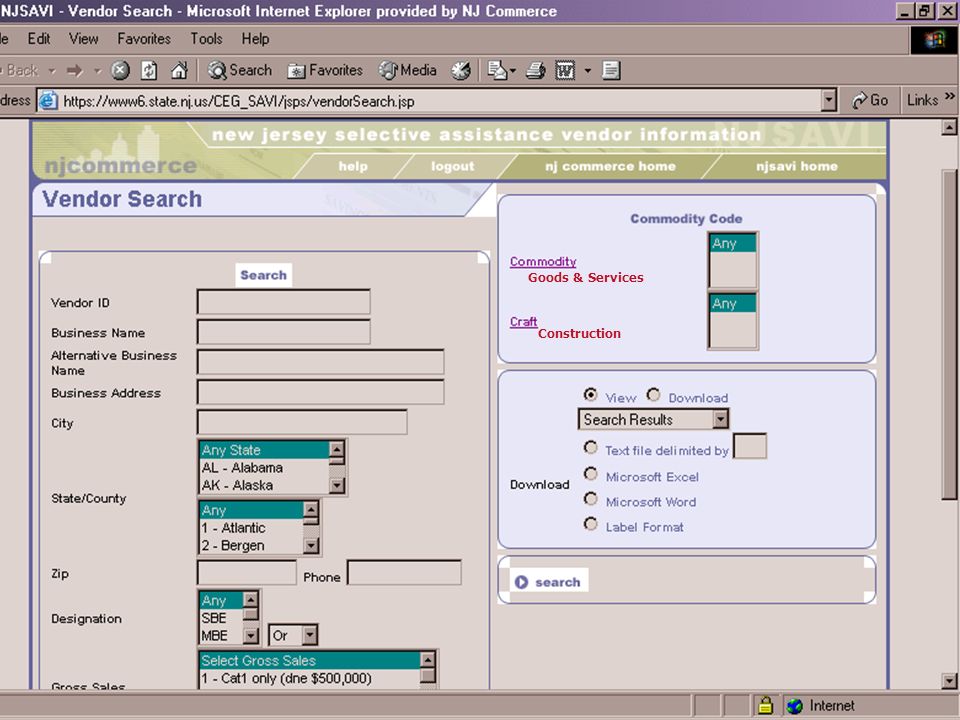Viewport: 960px width, 720px height.
Task: Open the Back button history dropdown
Action: [52, 72]
